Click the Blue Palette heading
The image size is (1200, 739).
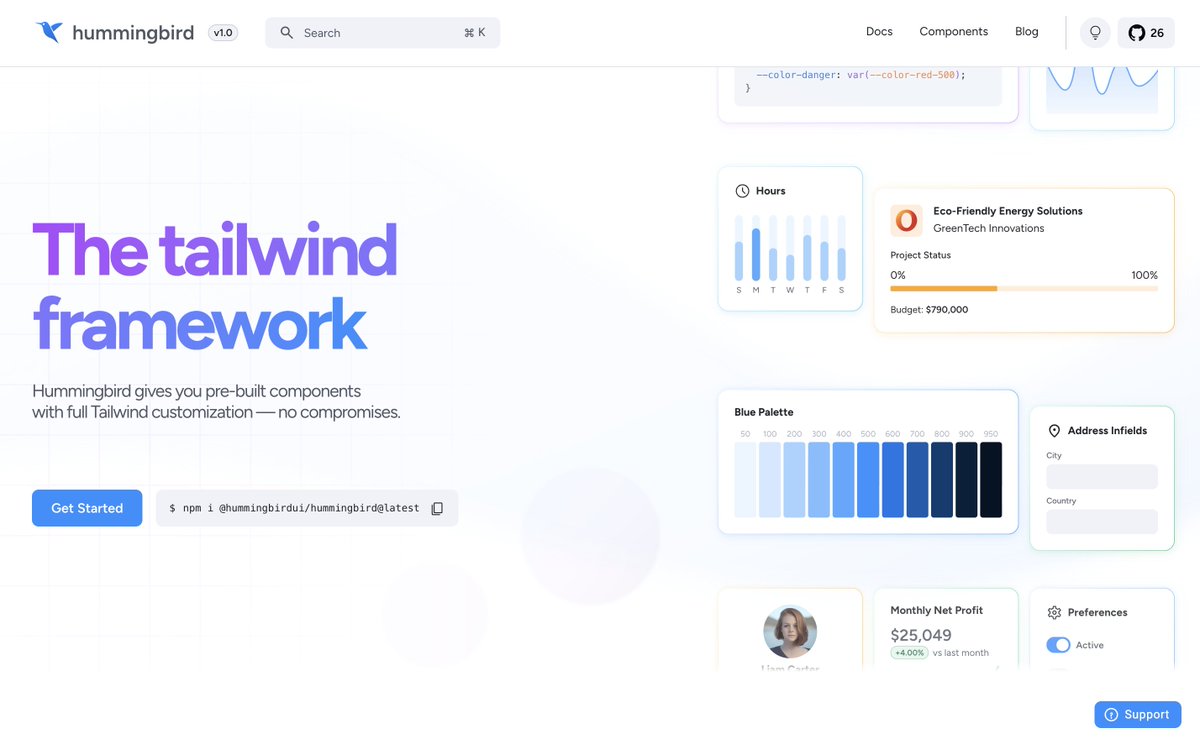point(764,412)
